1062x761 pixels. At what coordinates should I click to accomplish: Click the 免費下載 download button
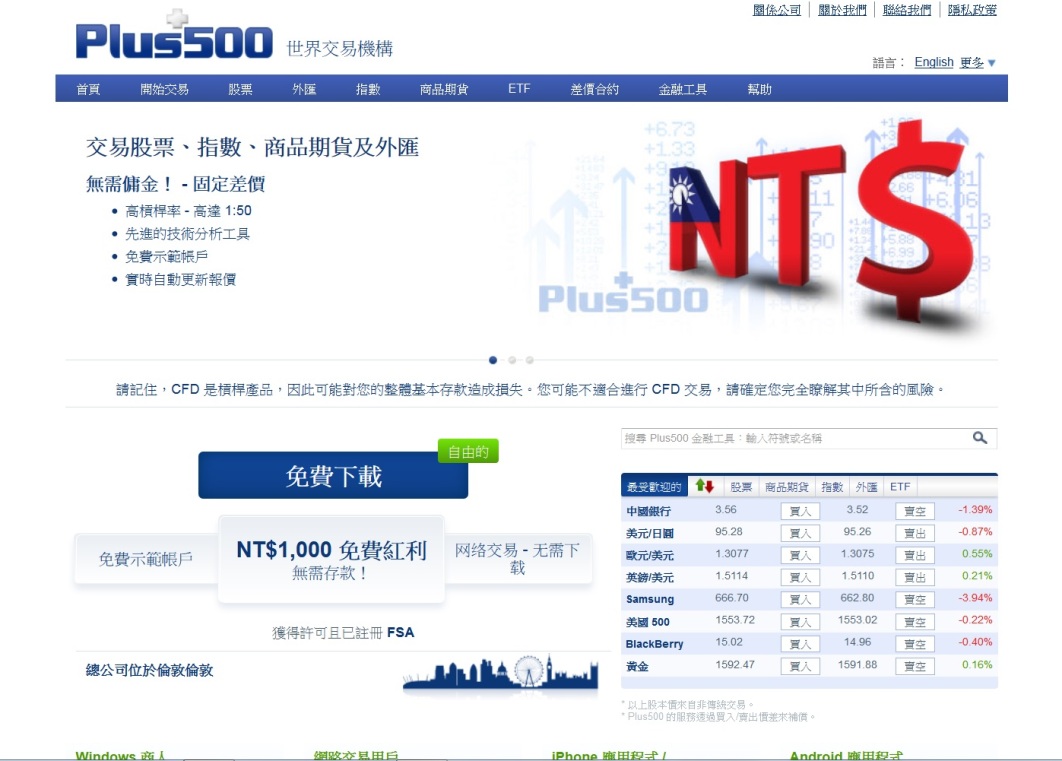pos(333,475)
